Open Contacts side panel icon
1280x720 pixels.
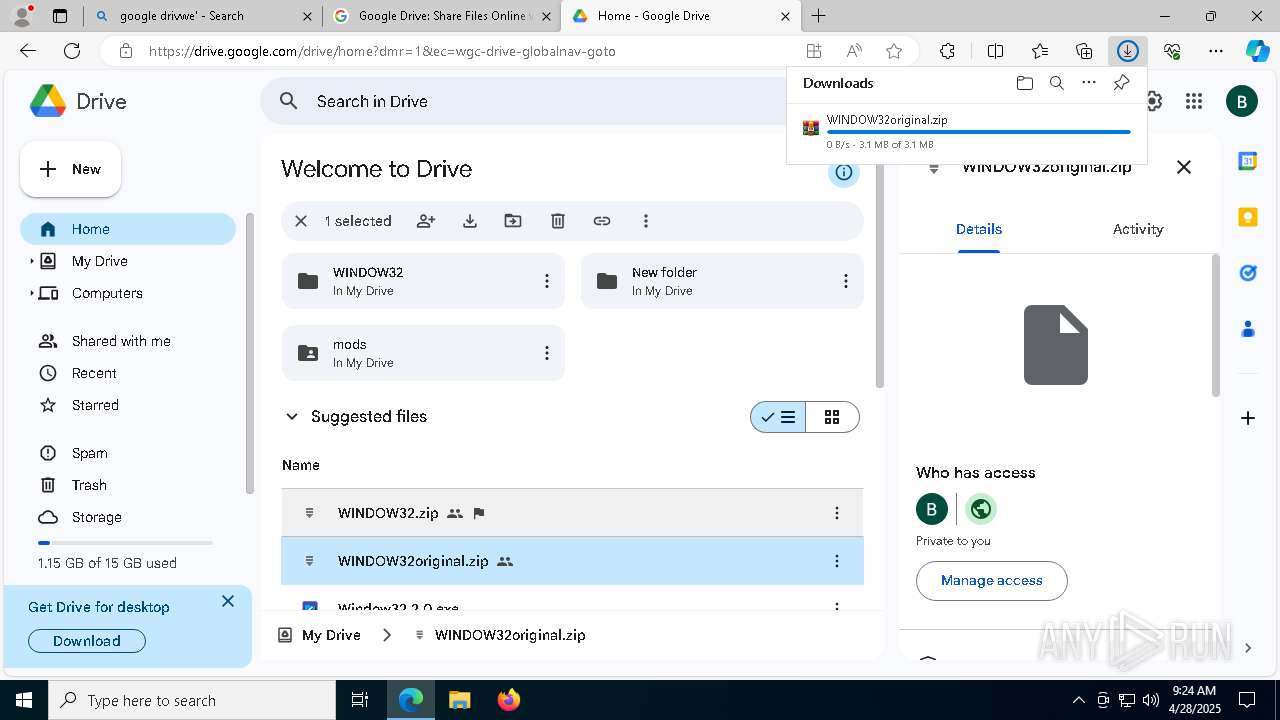(1248, 328)
